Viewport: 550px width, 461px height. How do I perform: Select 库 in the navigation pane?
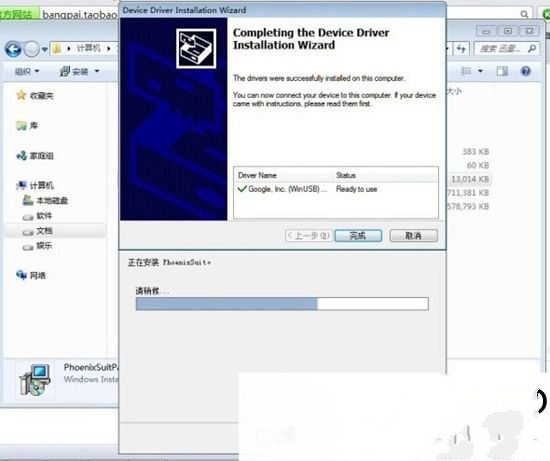(x=34, y=125)
